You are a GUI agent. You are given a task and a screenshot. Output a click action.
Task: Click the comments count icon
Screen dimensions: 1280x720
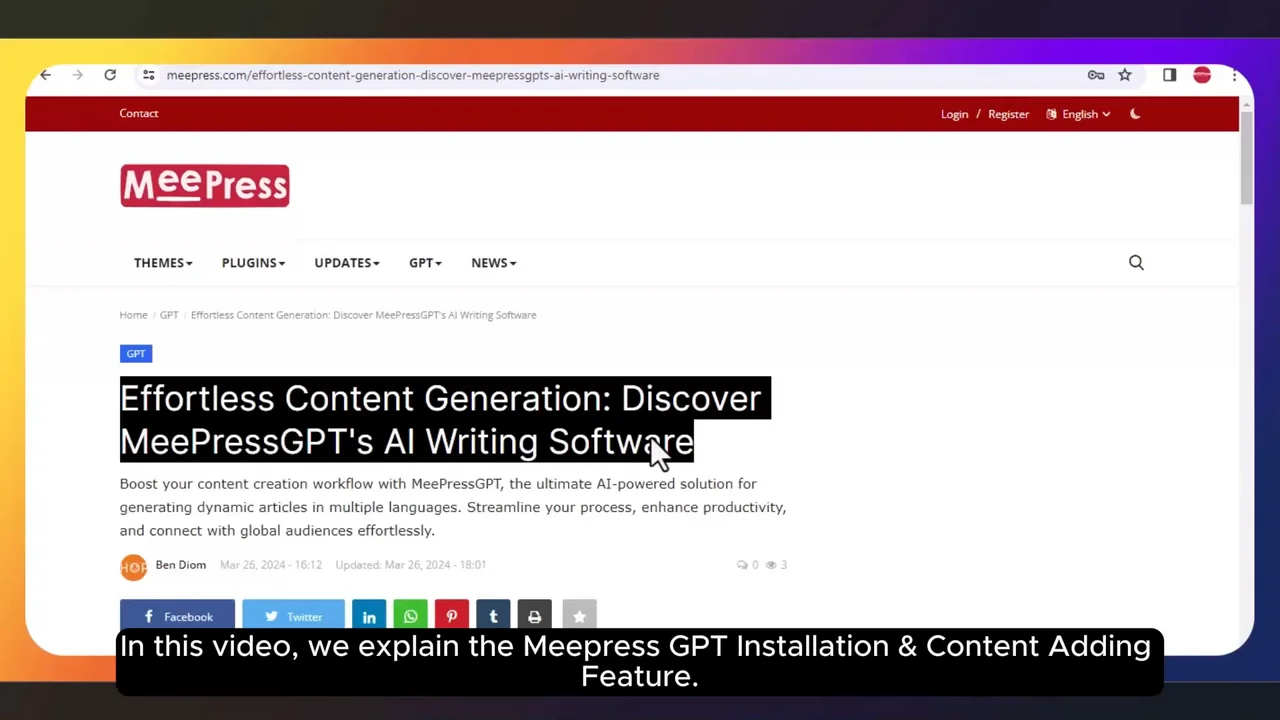[x=742, y=565]
